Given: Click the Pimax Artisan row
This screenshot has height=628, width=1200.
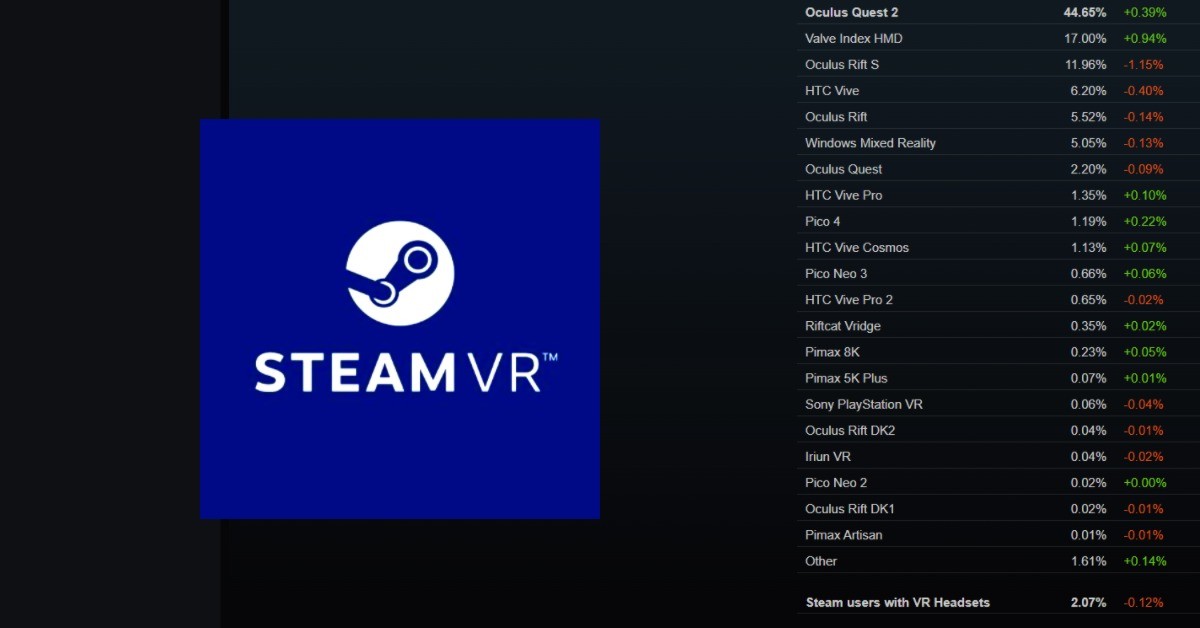Looking at the screenshot, I should (x=844, y=535).
